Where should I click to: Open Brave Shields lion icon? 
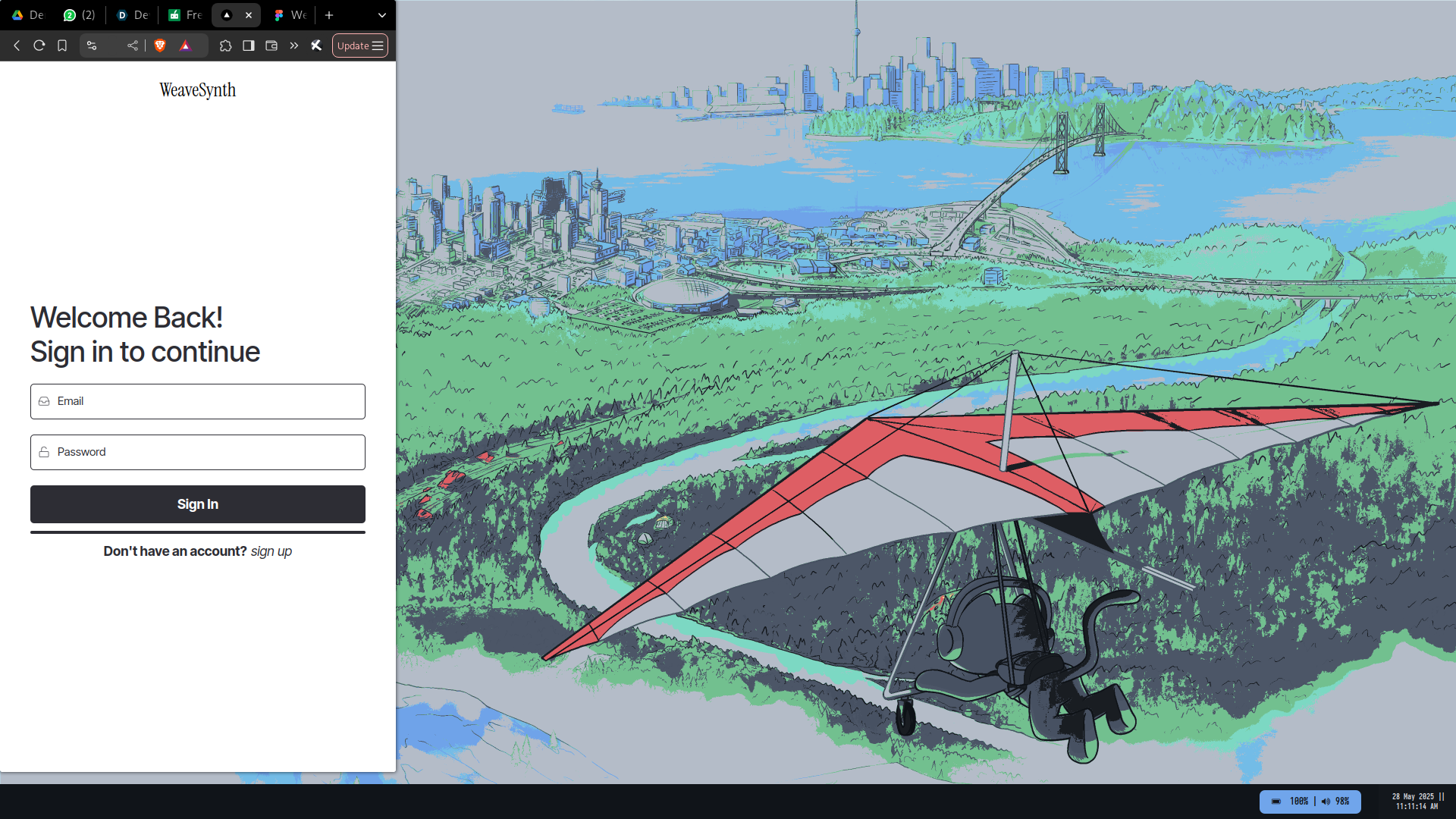(160, 45)
